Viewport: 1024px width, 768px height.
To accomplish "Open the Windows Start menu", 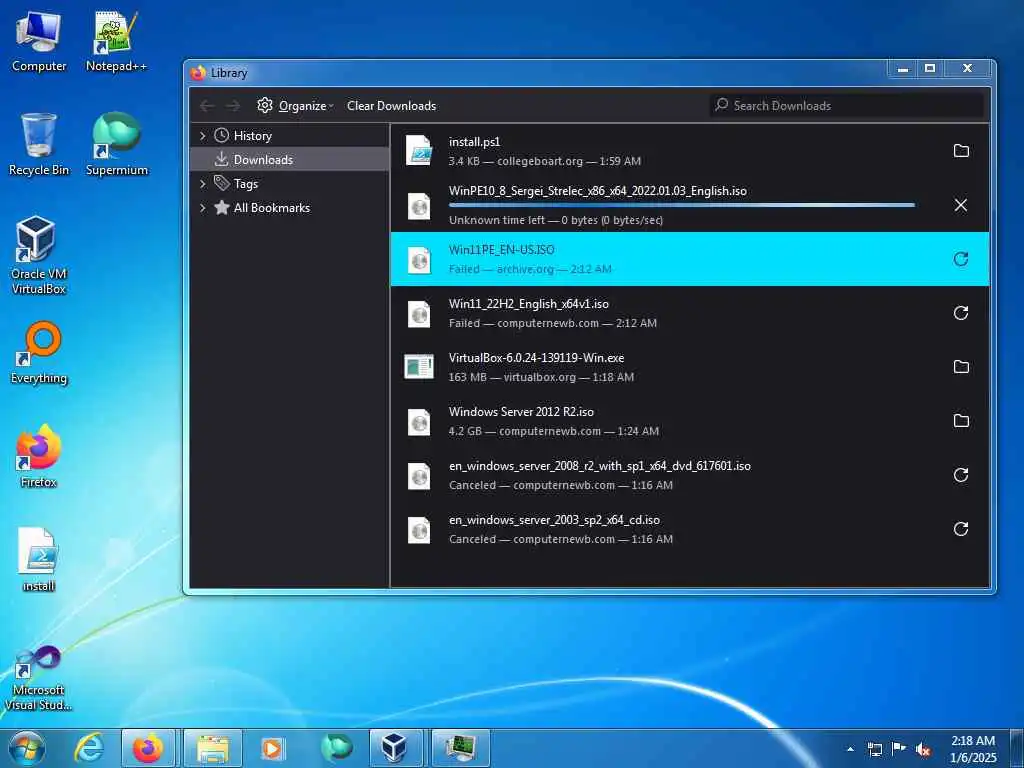I will tap(27, 748).
